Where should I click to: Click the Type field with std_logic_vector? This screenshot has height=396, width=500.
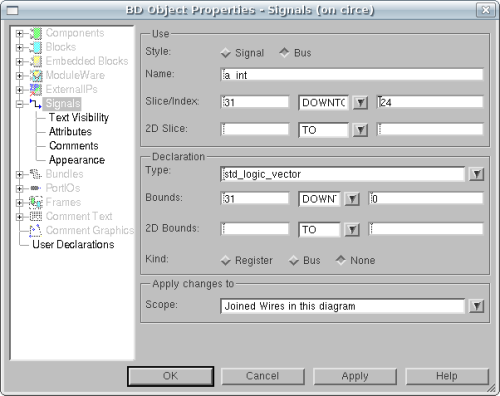[x=342, y=174]
